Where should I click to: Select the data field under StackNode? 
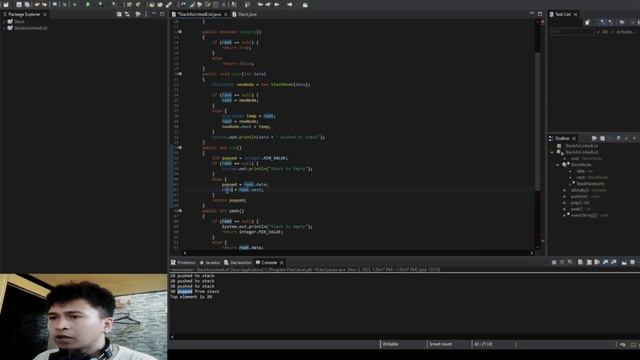click(x=585, y=171)
